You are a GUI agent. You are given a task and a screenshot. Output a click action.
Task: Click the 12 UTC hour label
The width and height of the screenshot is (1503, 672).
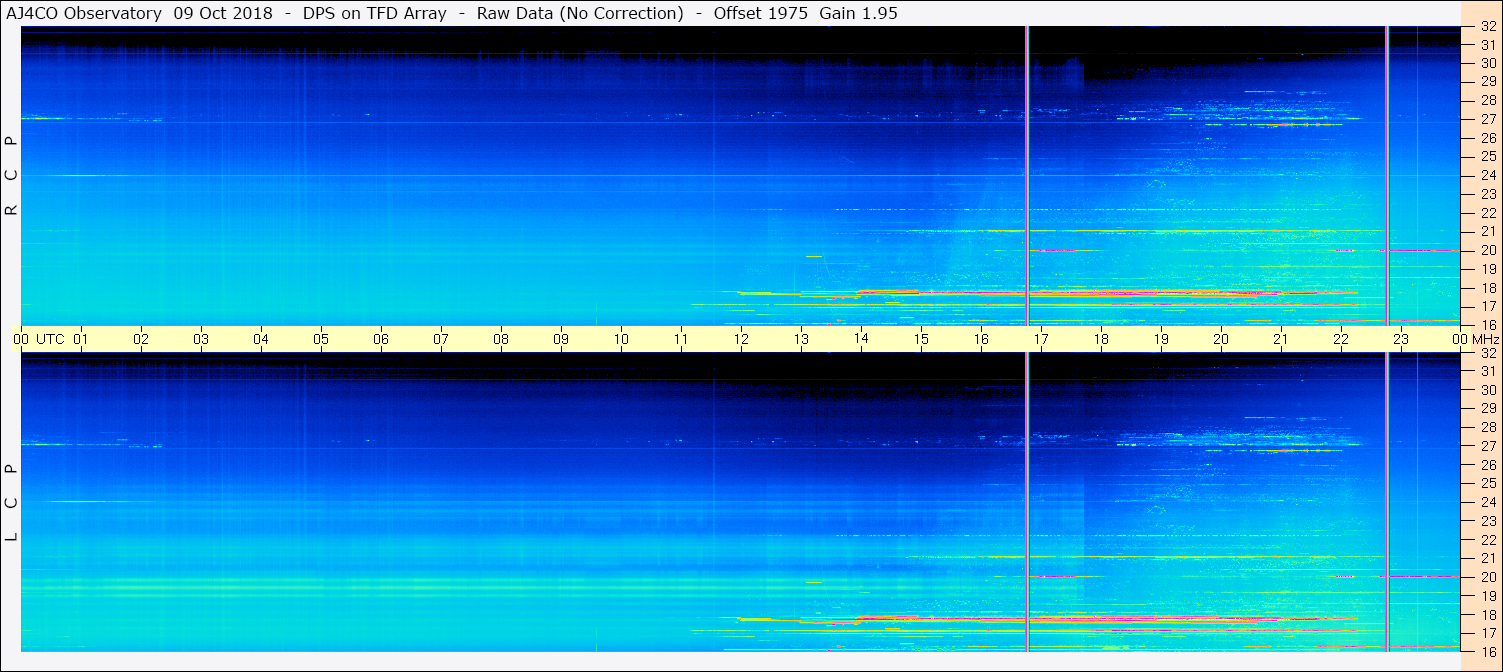point(741,339)
